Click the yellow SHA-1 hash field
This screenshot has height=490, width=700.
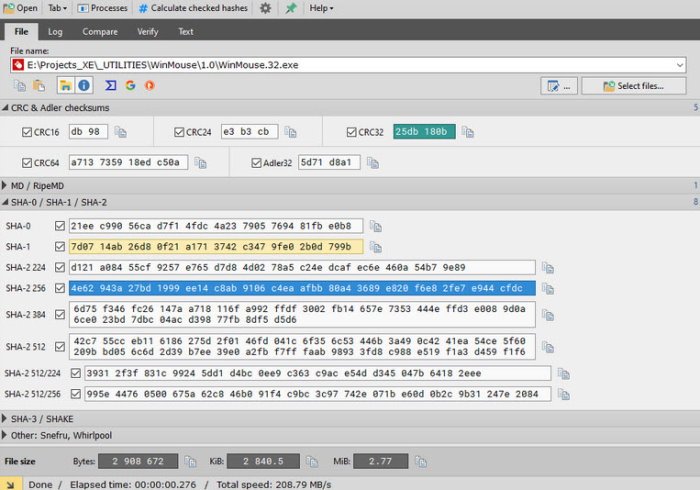(216, 246)
